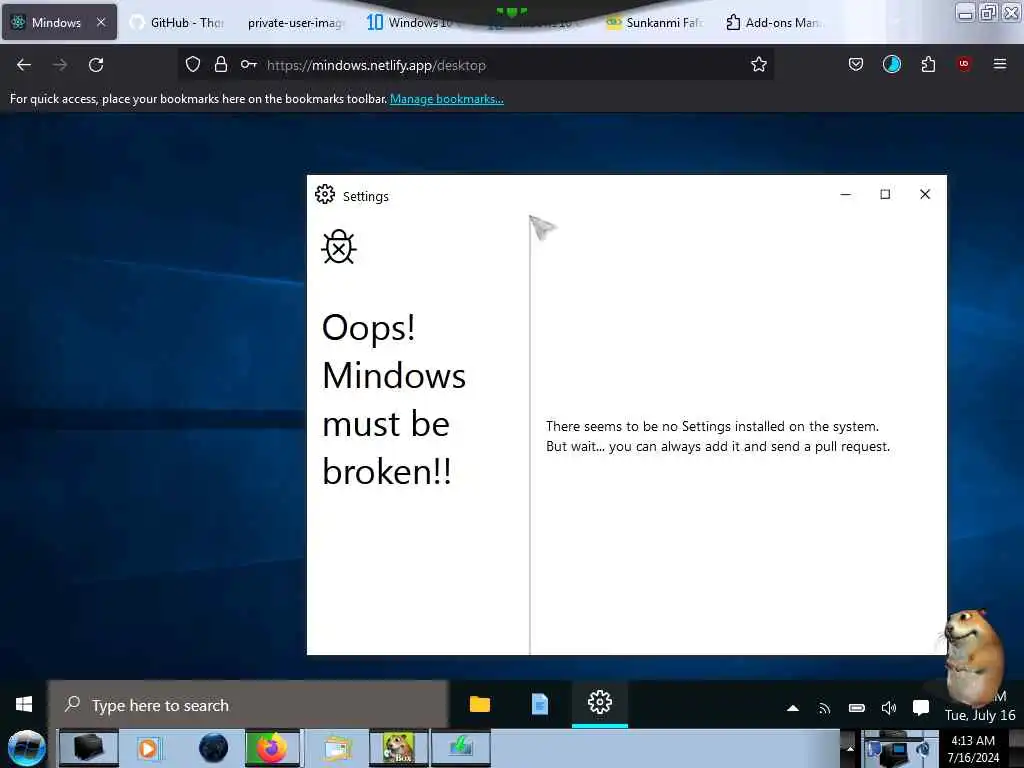Open the media player on host taskbar

(x=149, y=748)
